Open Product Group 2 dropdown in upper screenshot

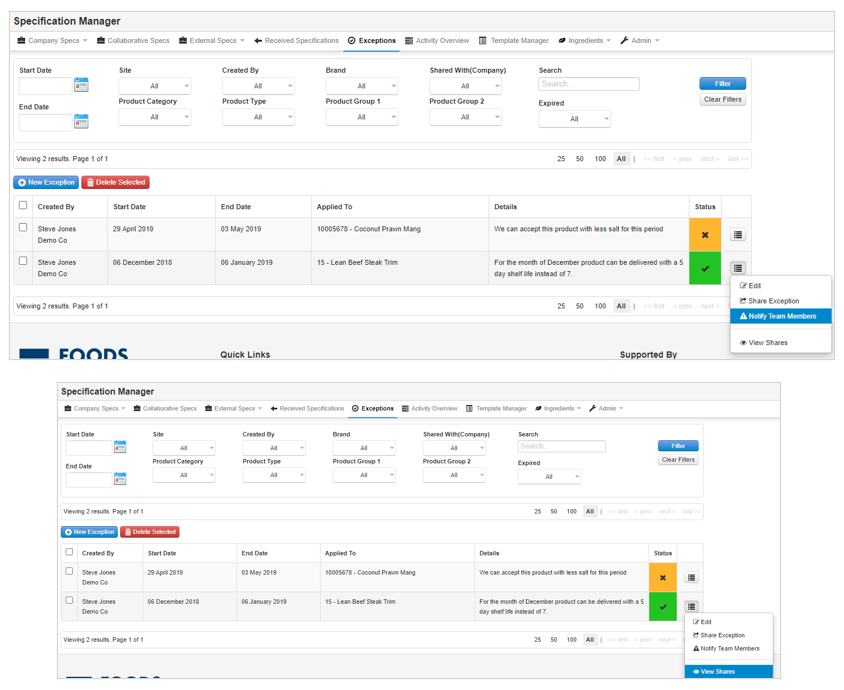(465, 117)
